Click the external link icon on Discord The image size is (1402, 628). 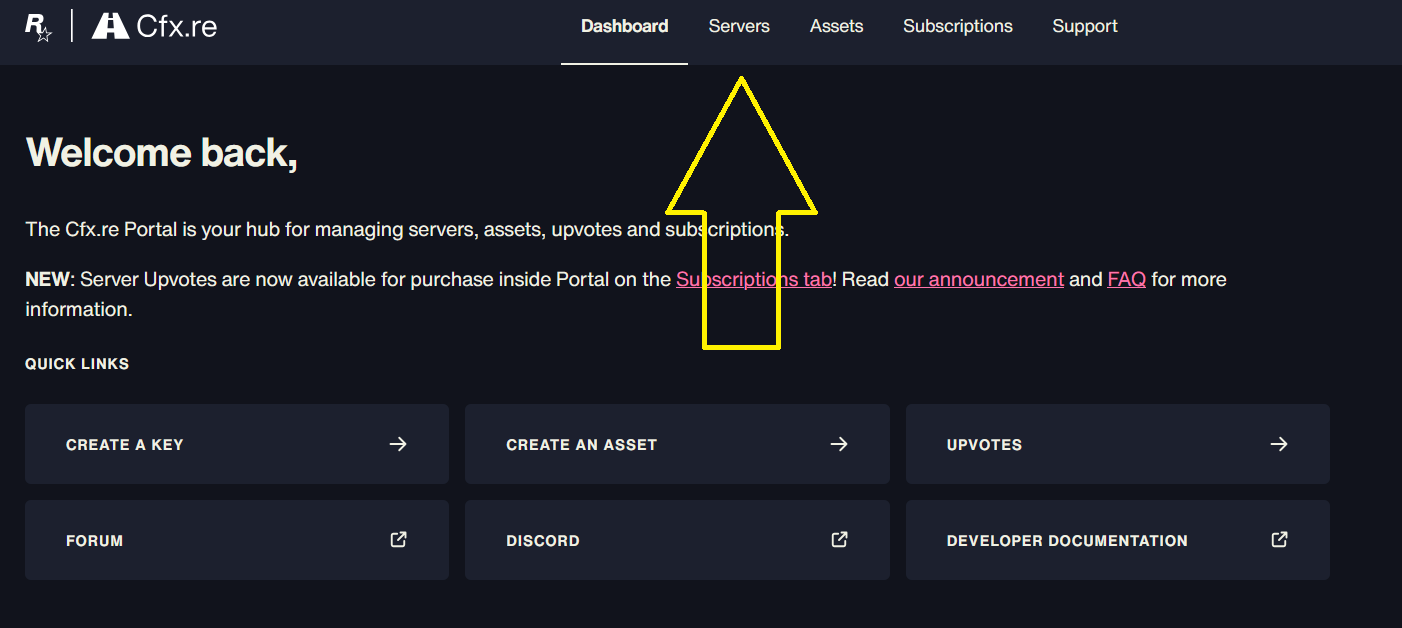tap(839, 540)
